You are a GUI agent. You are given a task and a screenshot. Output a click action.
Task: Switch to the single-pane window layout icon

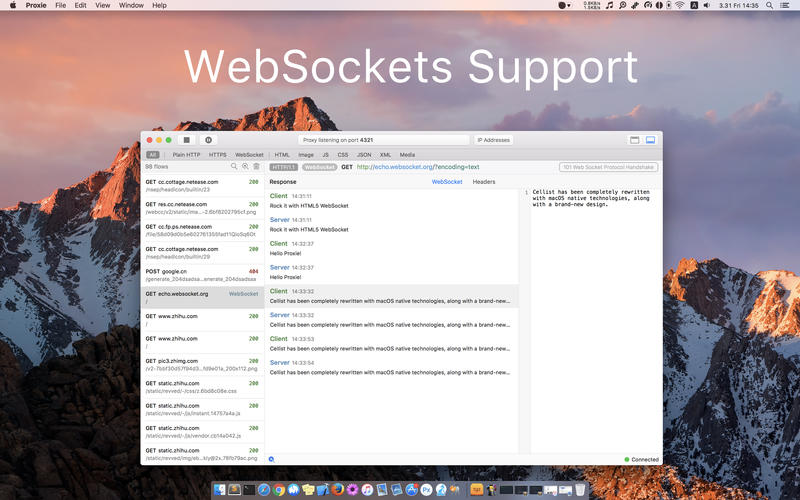coord(635,140)
